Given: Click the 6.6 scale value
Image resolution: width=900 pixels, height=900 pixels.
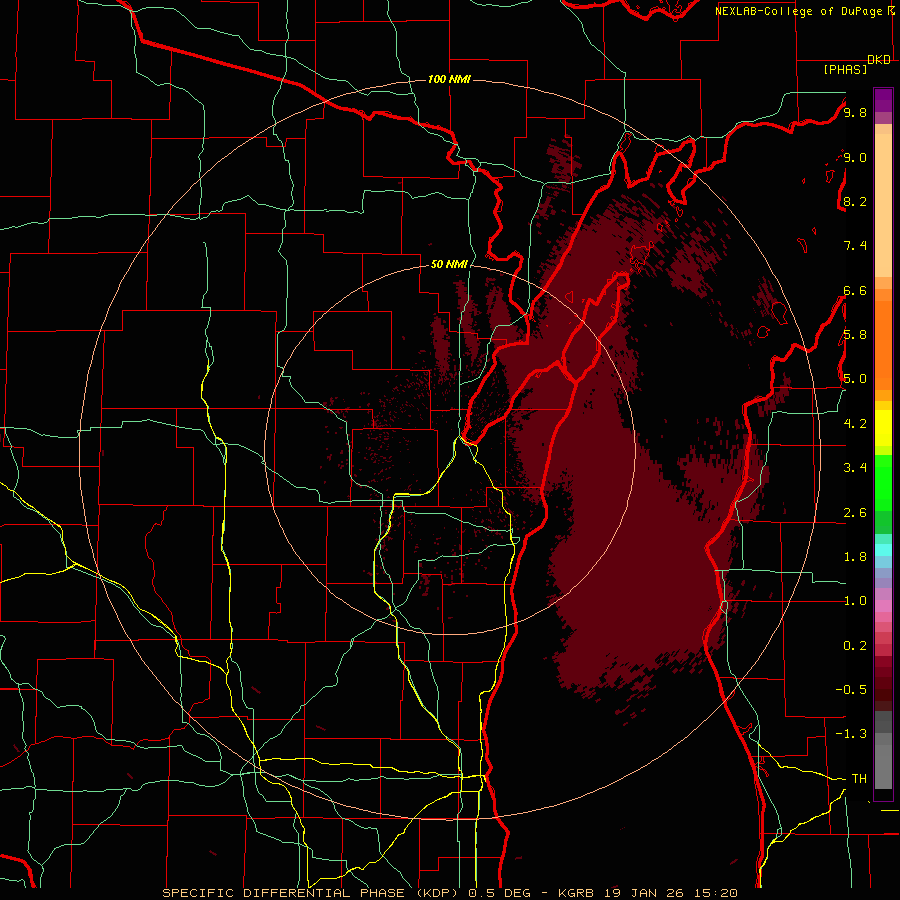Looking at the screenshot, I should click(x=855, y=290).
